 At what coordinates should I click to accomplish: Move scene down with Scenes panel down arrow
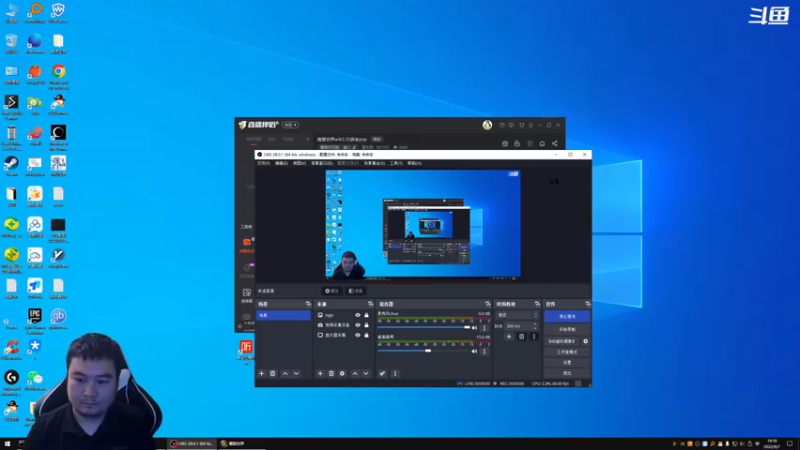click(296, 373)
